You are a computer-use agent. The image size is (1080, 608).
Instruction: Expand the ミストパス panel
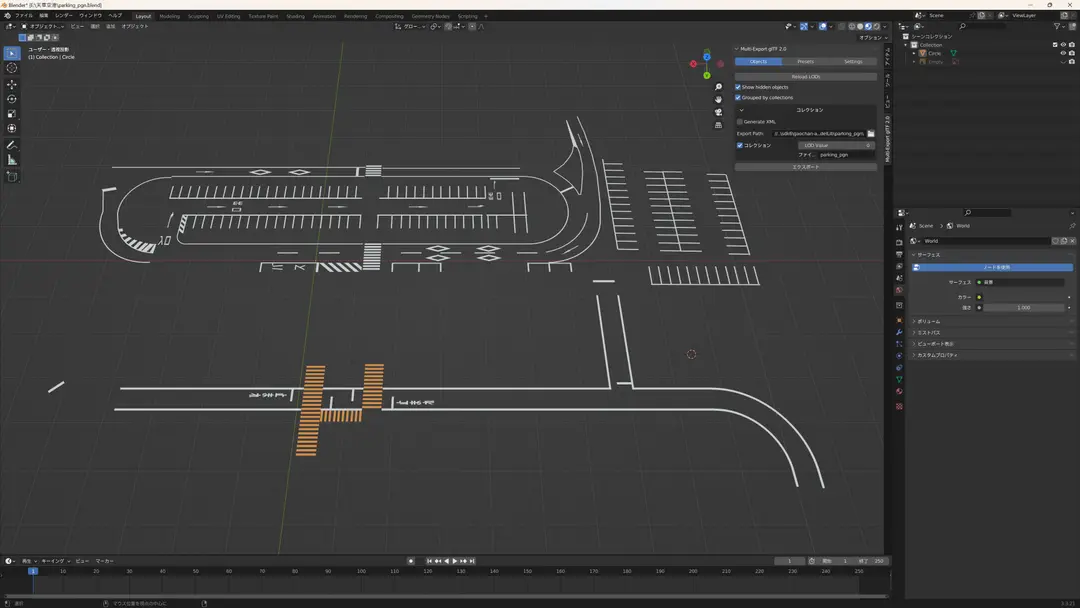pos(928,333)
